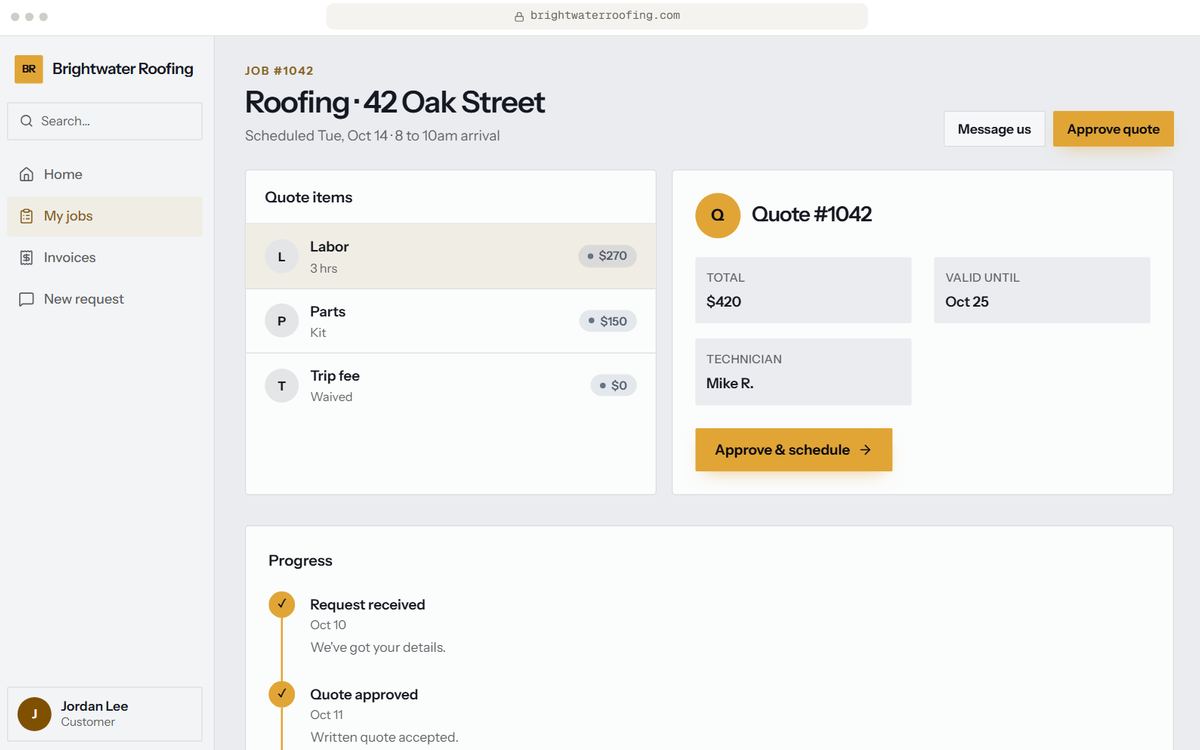Focus the Search field
1200x750 pixels.
105,121
